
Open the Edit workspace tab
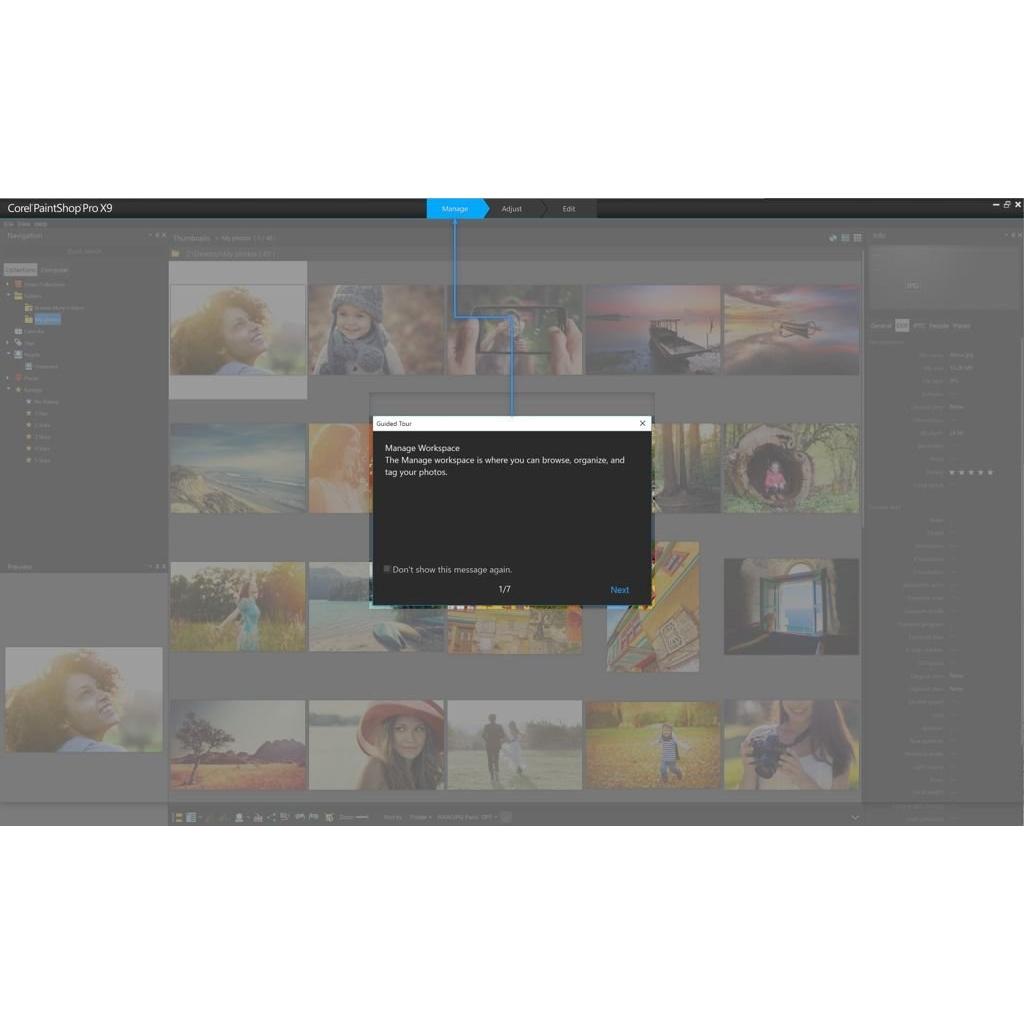tap(569, 208)
